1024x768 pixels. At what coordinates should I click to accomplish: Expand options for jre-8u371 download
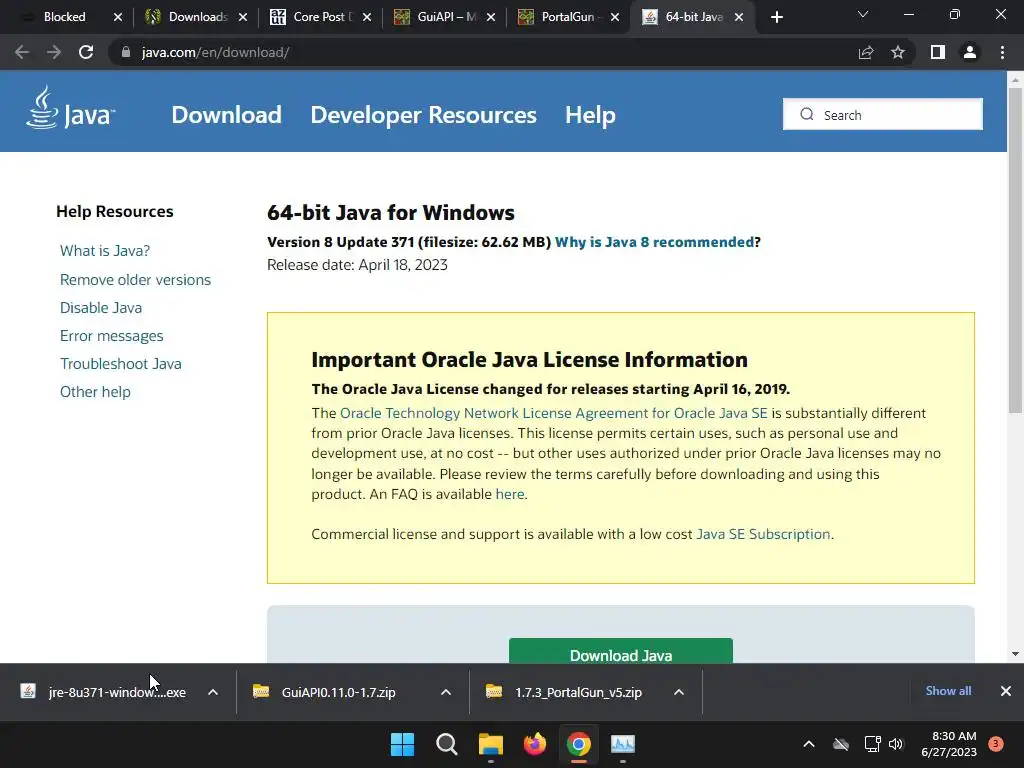213,692
